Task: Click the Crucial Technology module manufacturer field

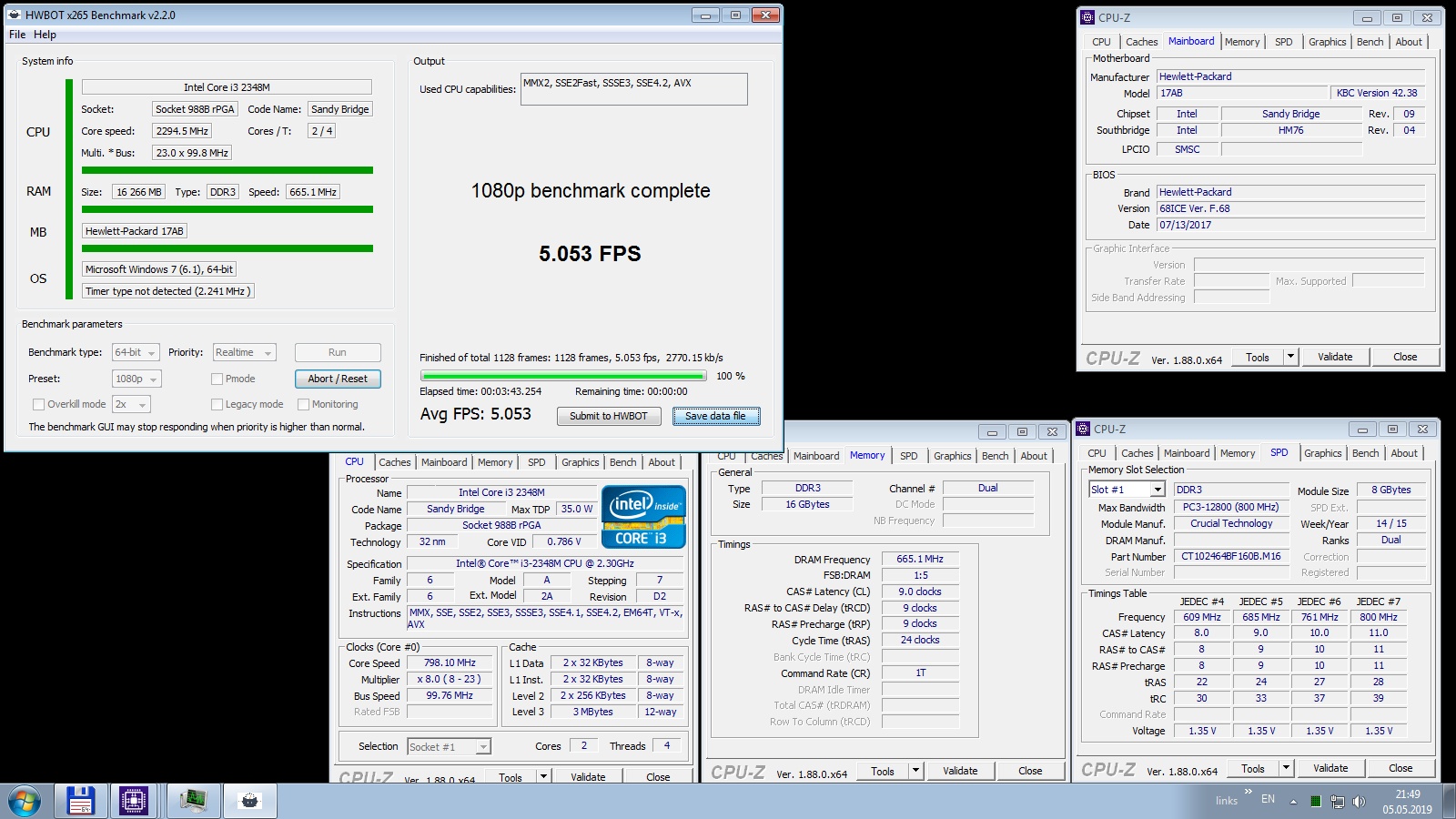Action: click(1231, 523)
